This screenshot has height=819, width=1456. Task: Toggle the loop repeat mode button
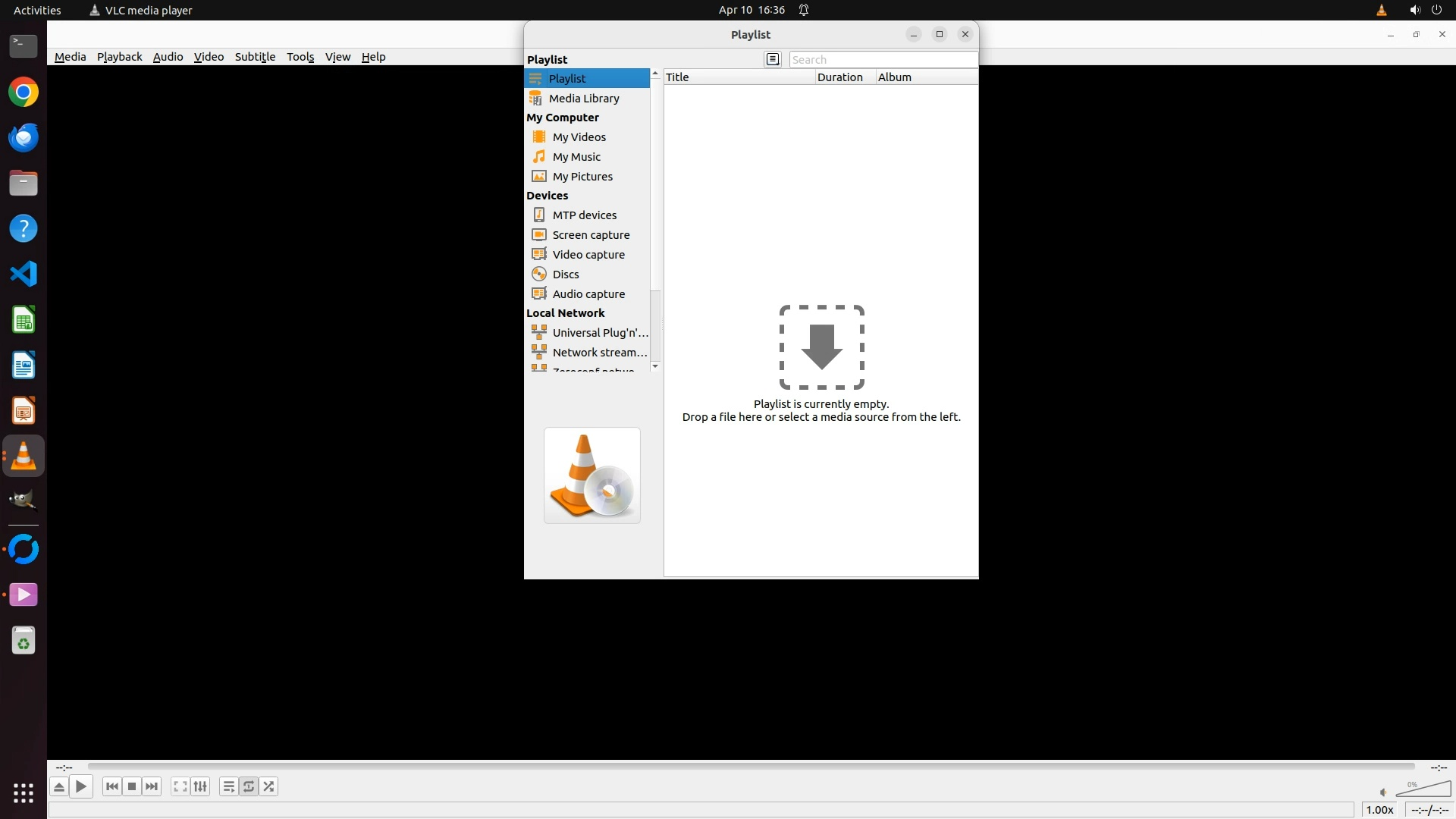(x=249, y=786)
